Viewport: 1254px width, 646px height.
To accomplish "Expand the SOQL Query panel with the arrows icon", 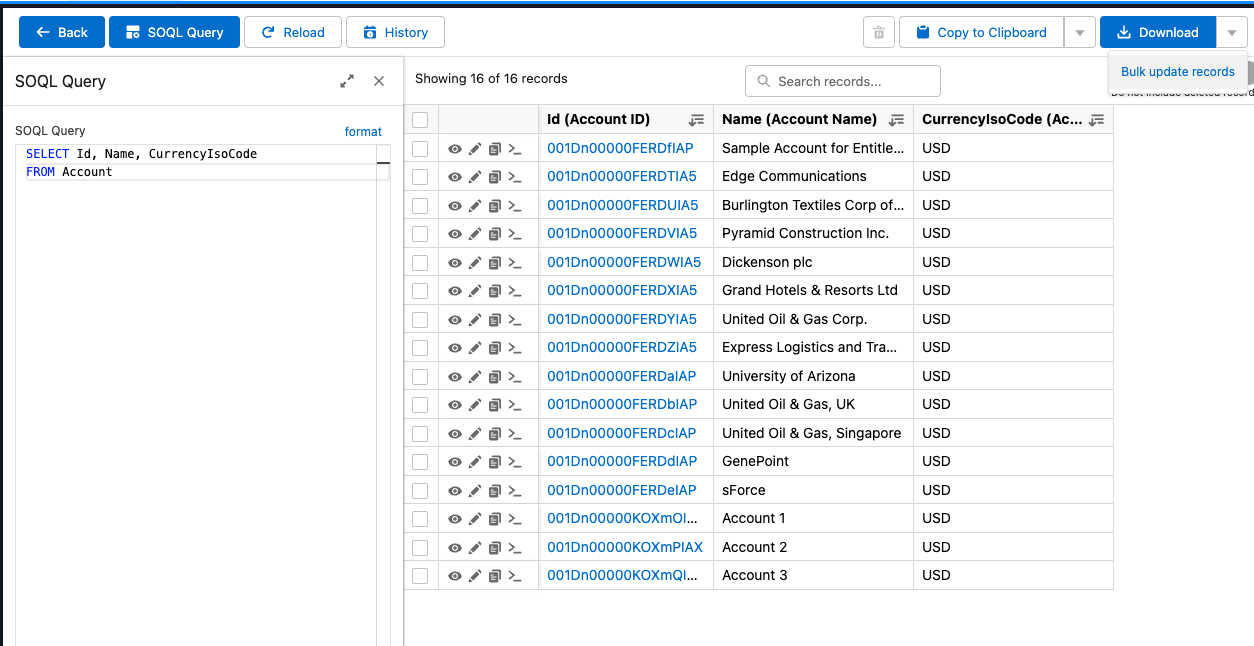I will click(347, 81).
